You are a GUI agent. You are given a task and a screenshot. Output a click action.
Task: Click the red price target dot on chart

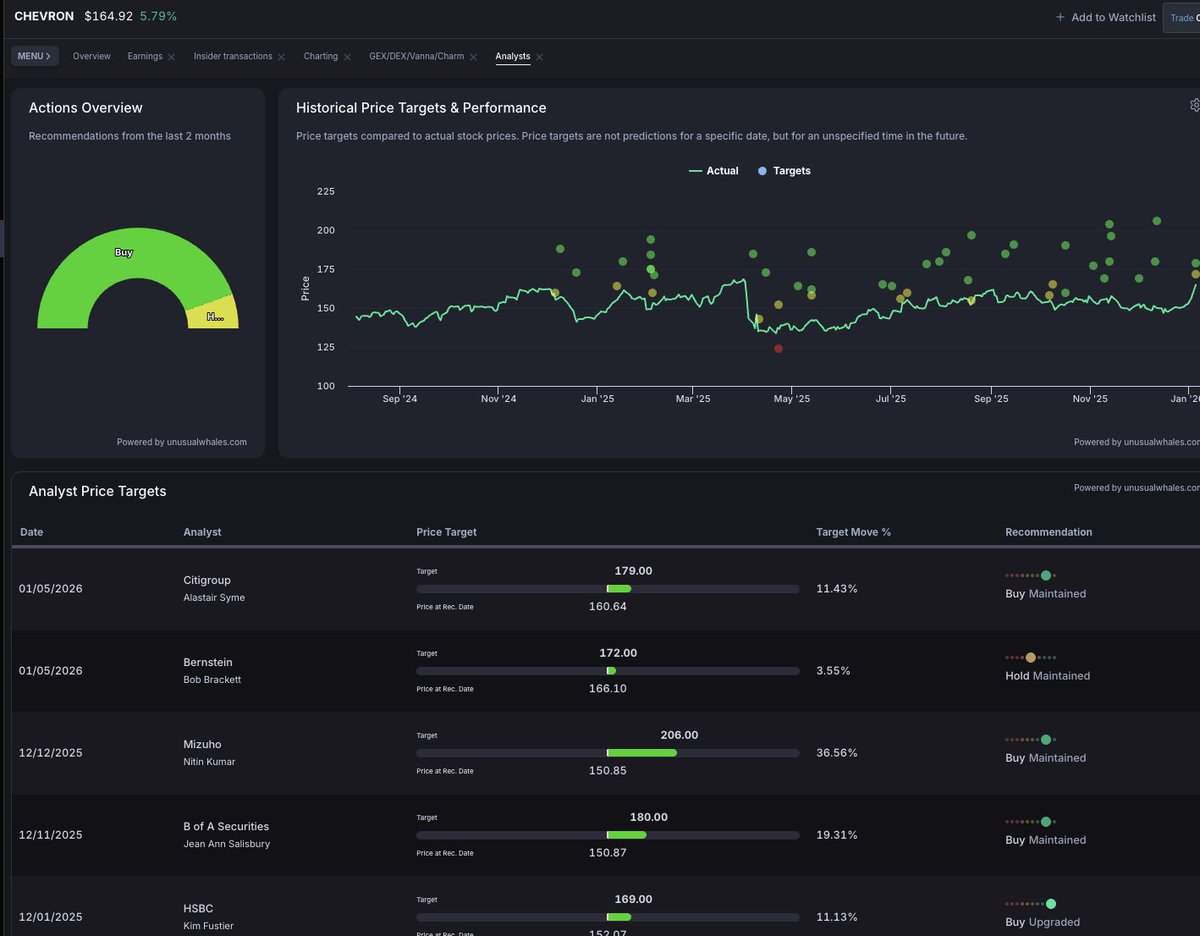click(x=778, y=348)
